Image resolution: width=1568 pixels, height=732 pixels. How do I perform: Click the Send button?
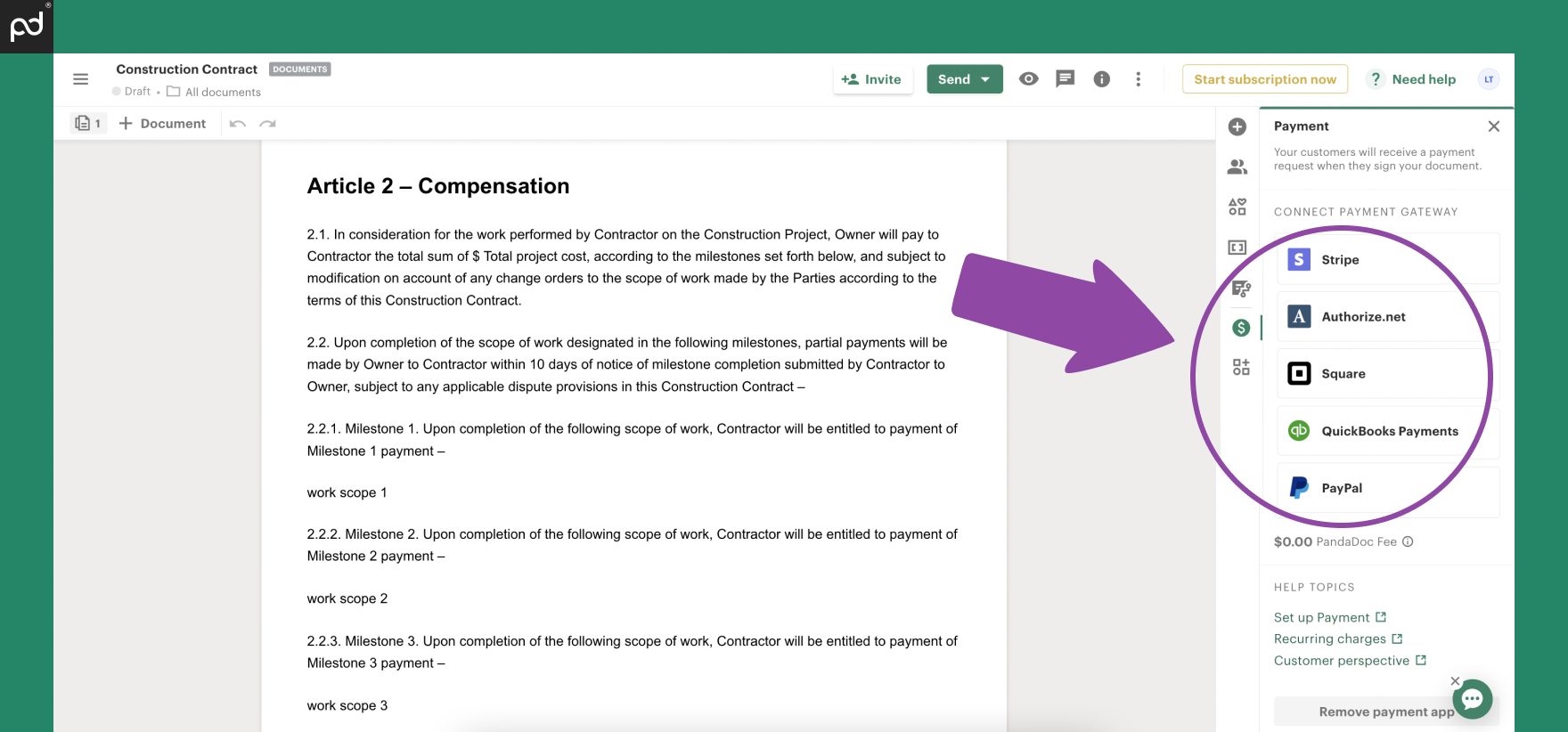[953, 79]
